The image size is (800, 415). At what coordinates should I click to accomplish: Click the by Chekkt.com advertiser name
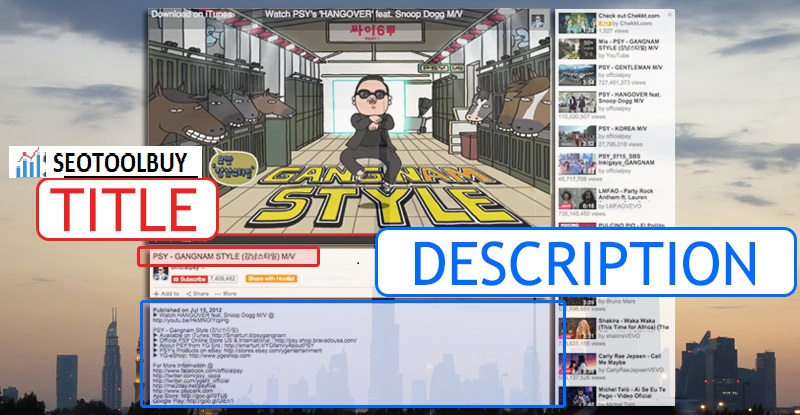click(x=632, y=23)
